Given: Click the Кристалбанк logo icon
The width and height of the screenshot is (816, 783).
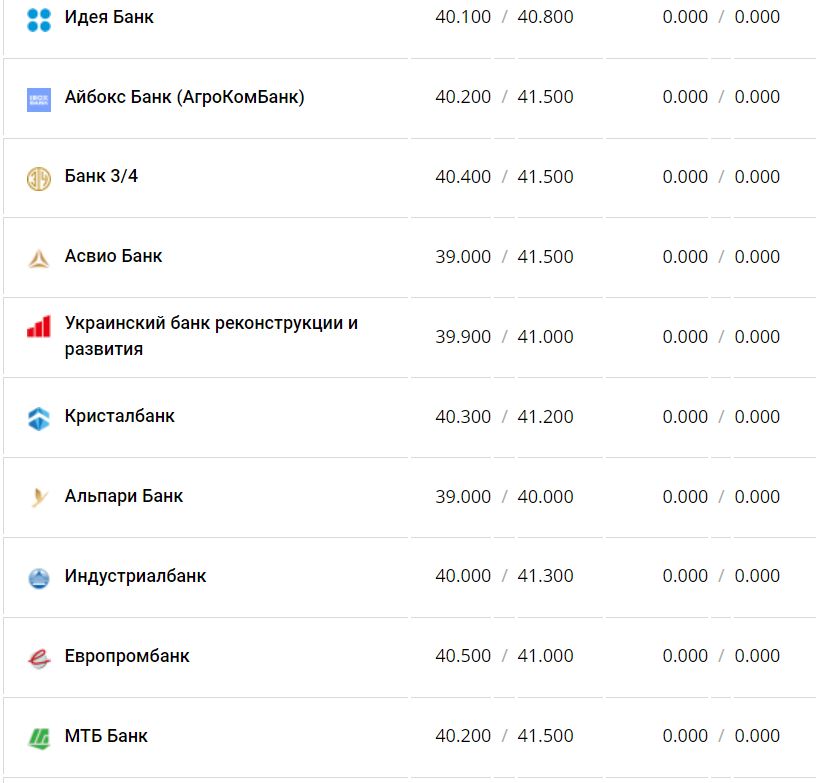Looking at the screenshot, I should (38, 418).
